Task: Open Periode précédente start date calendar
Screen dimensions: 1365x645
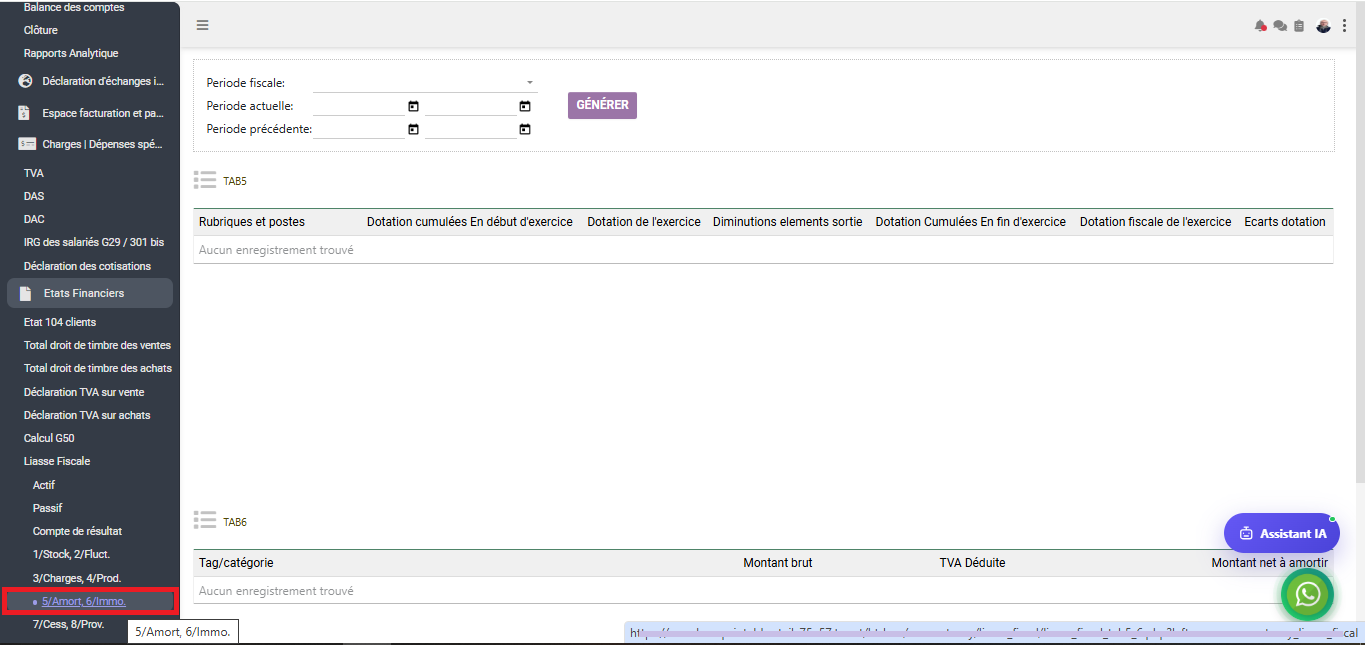Action: 413,129
